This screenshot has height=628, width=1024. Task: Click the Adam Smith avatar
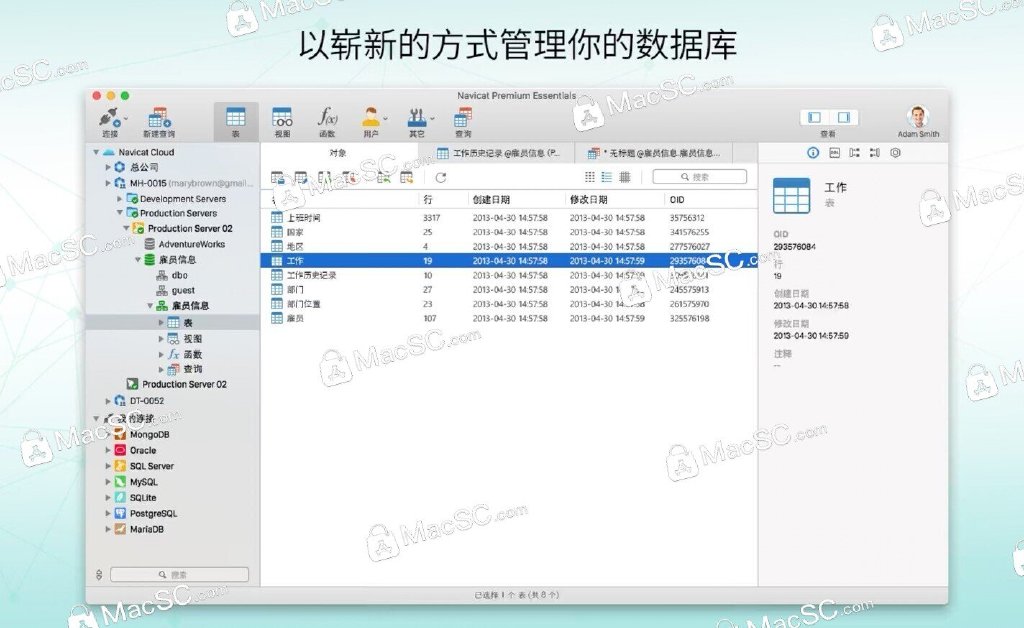pyautogui.click(x=918, y=118)
